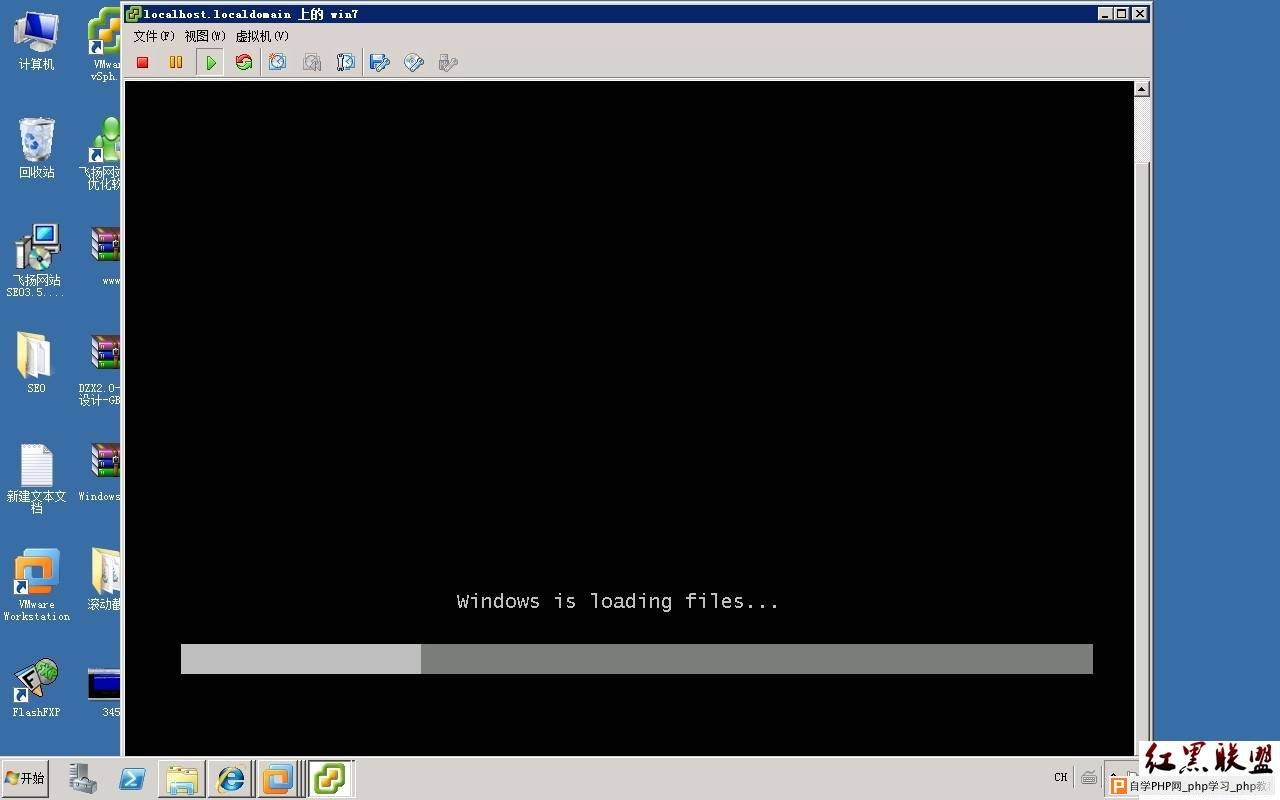Reset the virtual machine using the restart icon

pos(244,63)
